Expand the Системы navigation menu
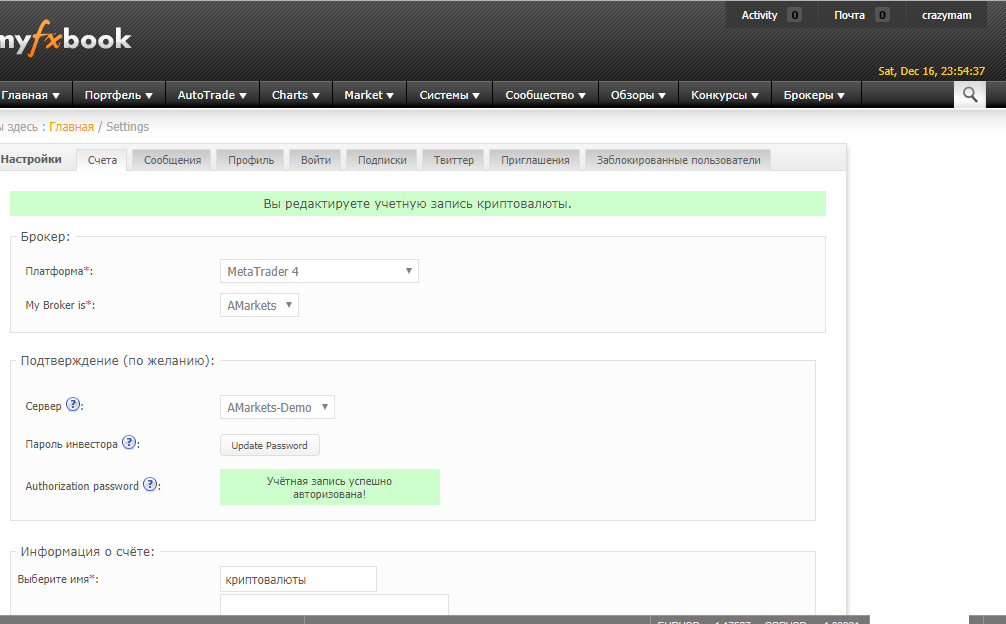This screenshot has height=624, width=1006. (450, 95)
